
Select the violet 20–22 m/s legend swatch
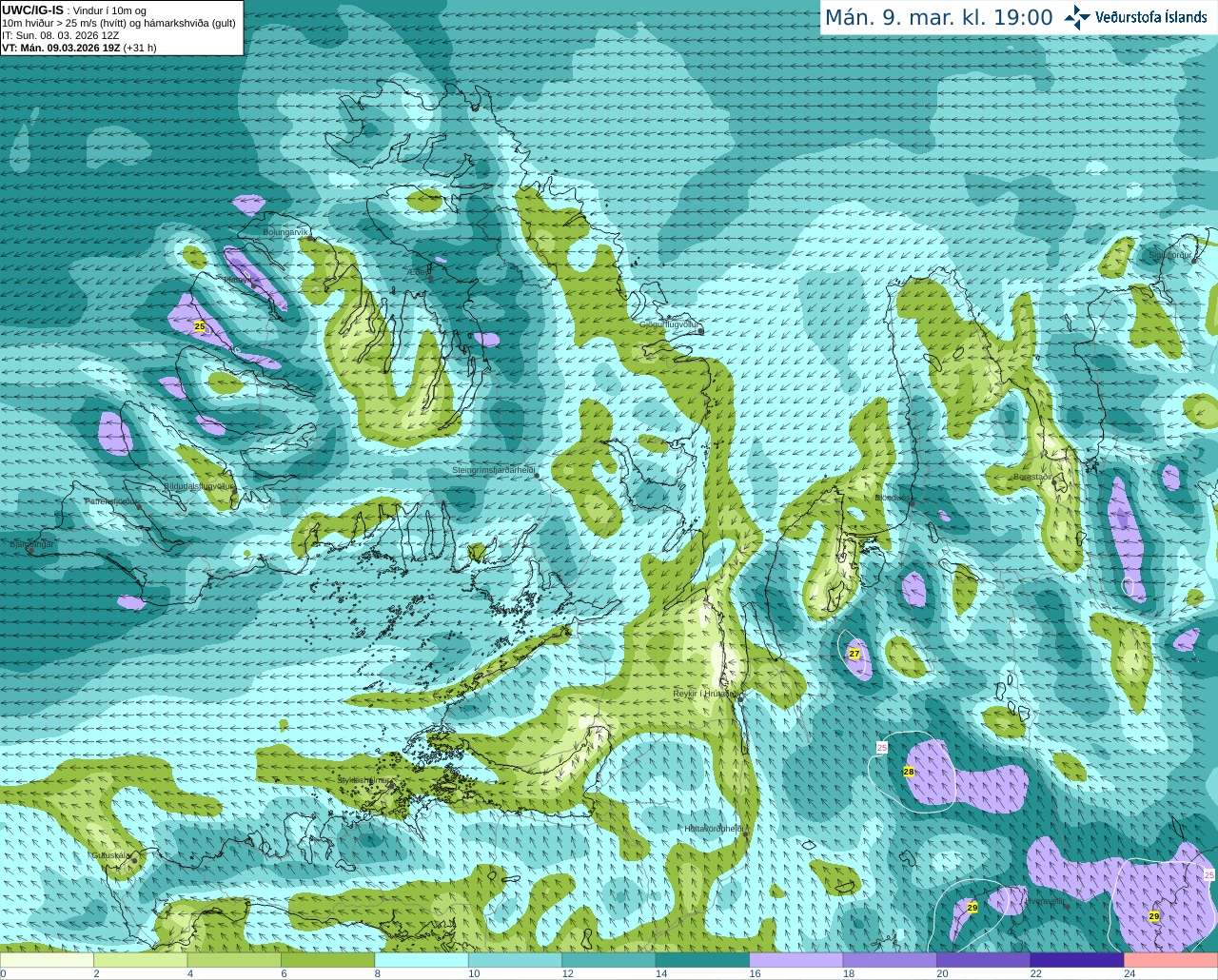click(x=983, y=960)
